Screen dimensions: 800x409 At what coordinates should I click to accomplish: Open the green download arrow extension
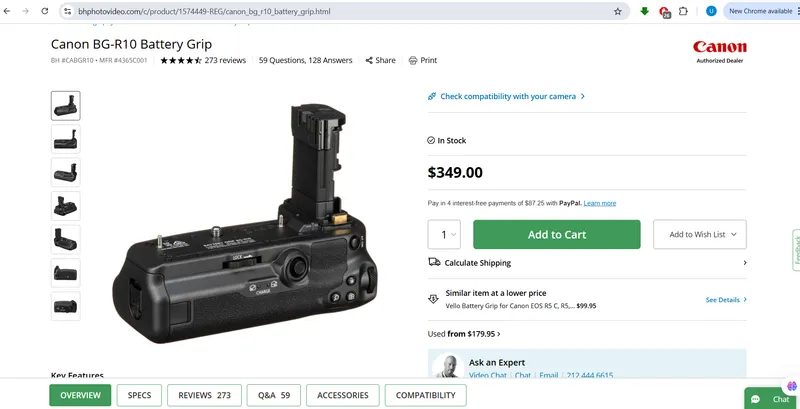tap(644, 11)
